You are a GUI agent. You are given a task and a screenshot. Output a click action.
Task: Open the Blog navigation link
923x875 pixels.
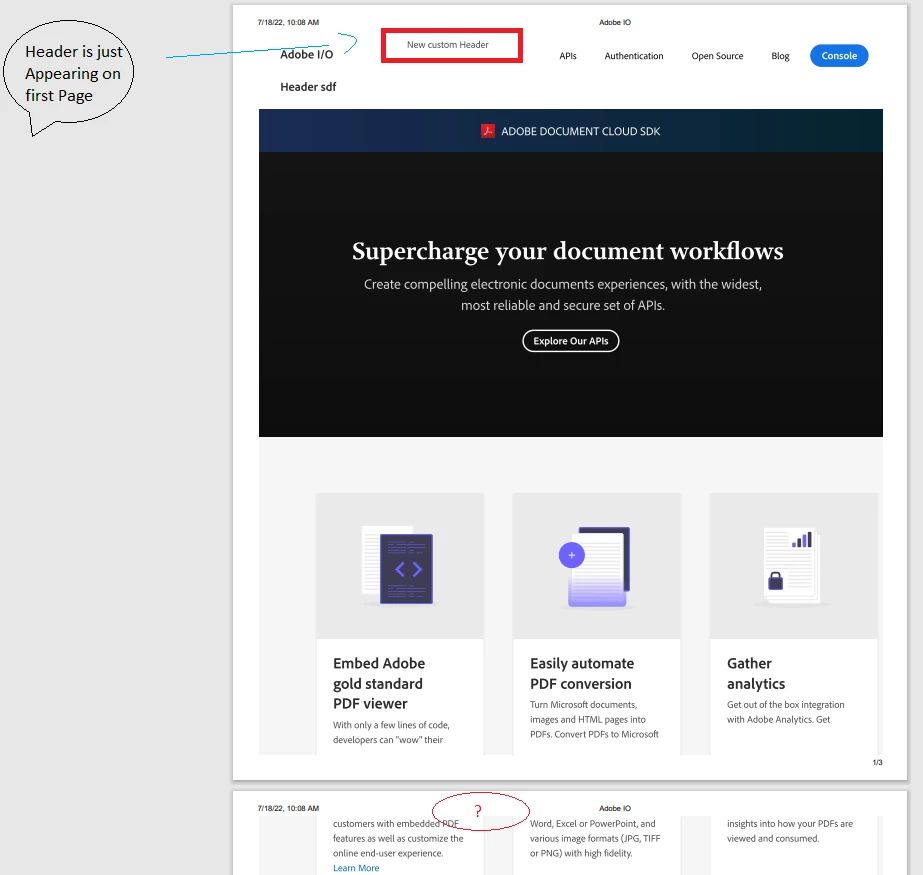pos(780,56)
